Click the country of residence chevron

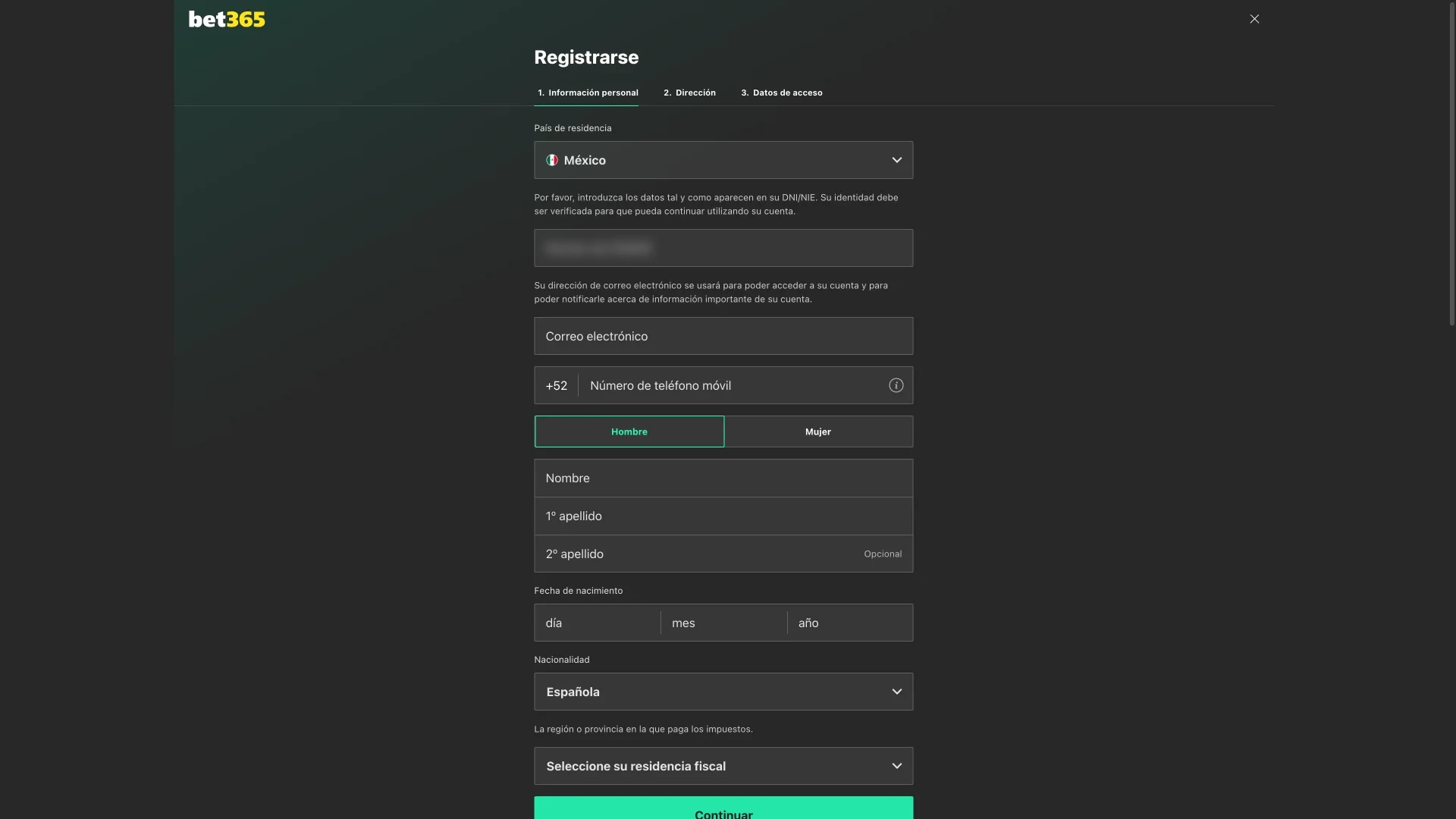pyautogui.click(x=896, y=160)
